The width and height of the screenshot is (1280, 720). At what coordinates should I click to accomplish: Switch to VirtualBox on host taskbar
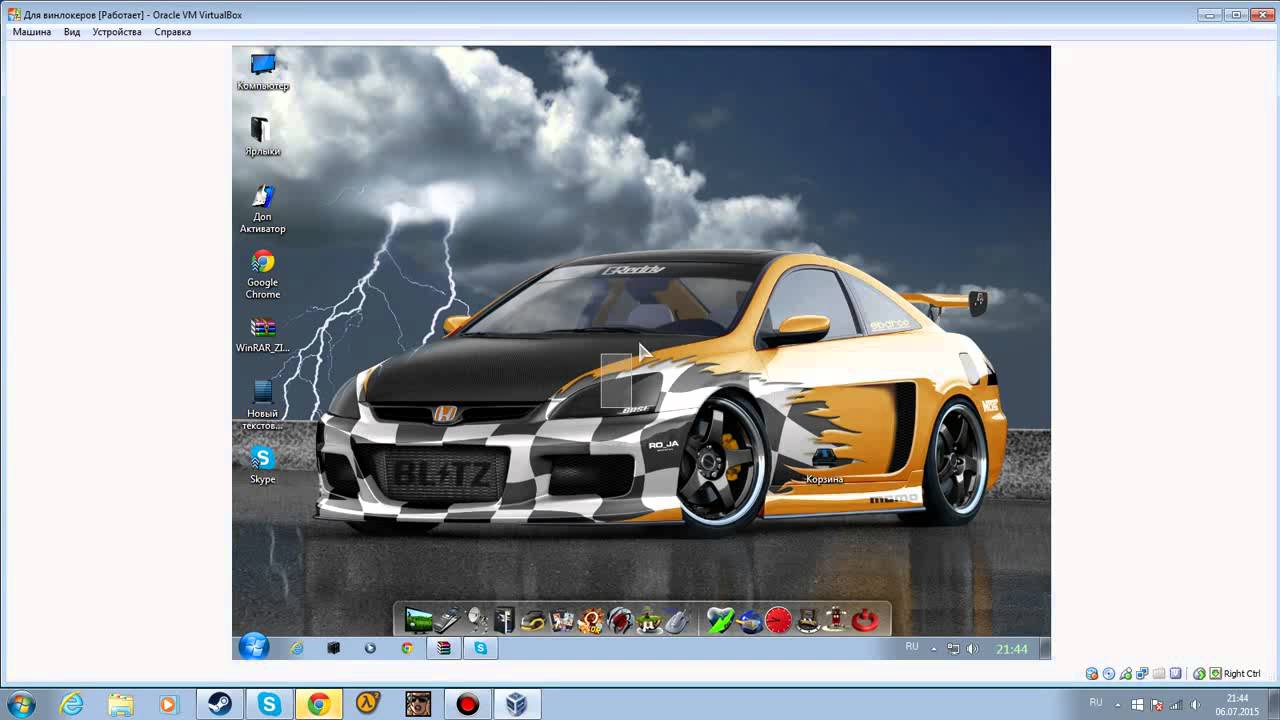(x=516, y=704)
